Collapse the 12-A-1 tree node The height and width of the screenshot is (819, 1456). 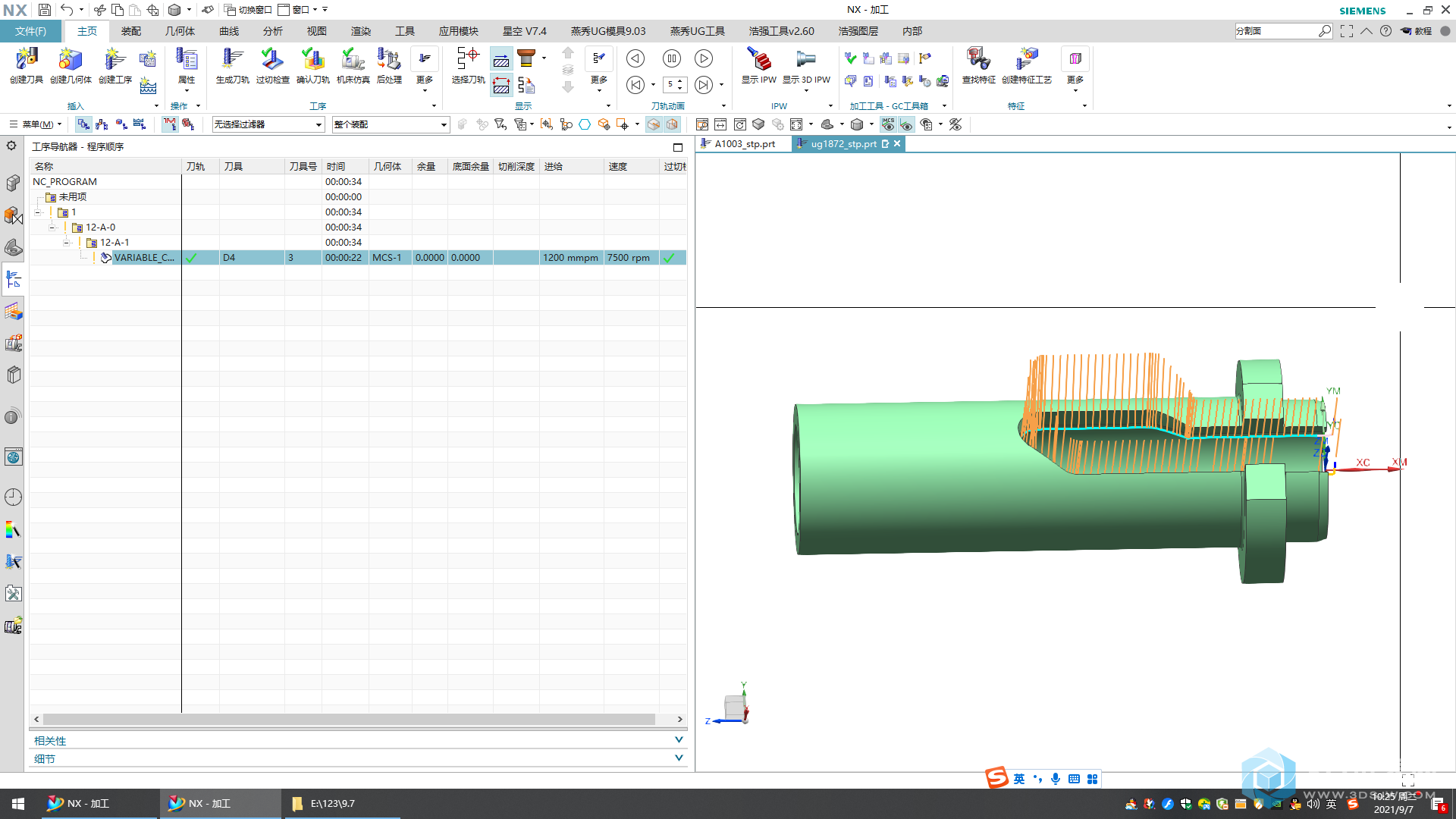67,243
